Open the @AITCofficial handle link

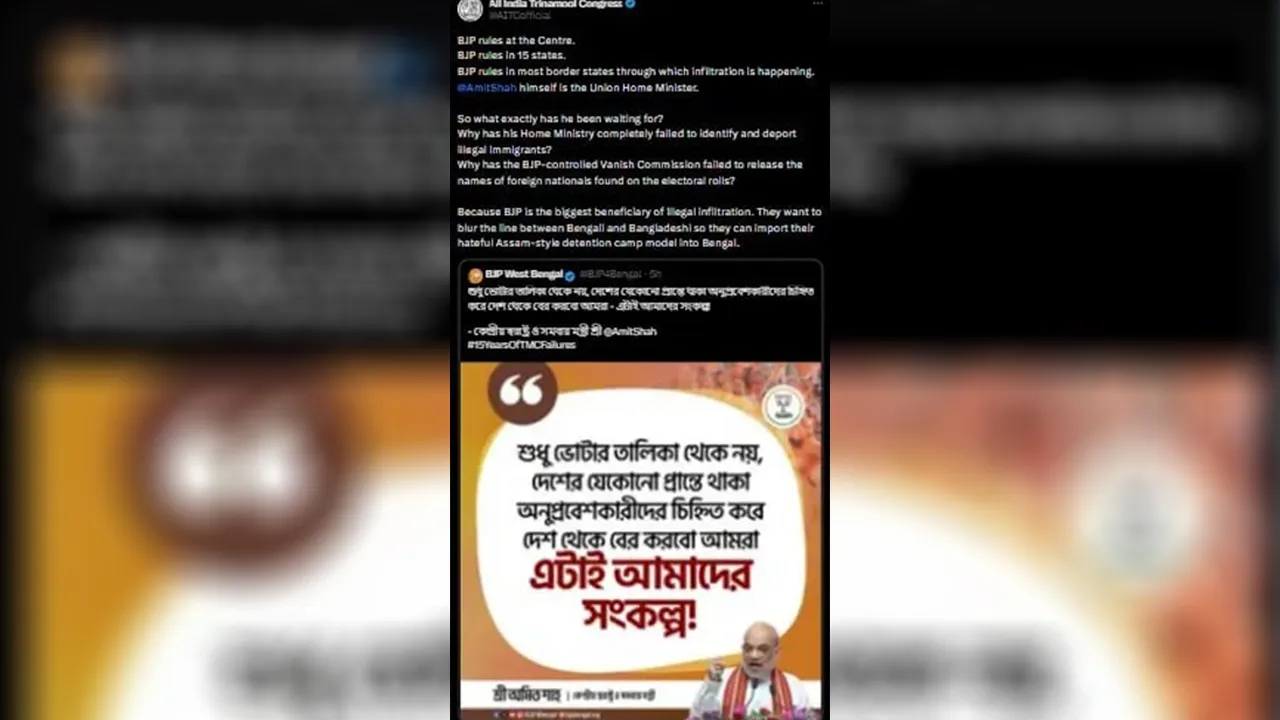point(519,16)
